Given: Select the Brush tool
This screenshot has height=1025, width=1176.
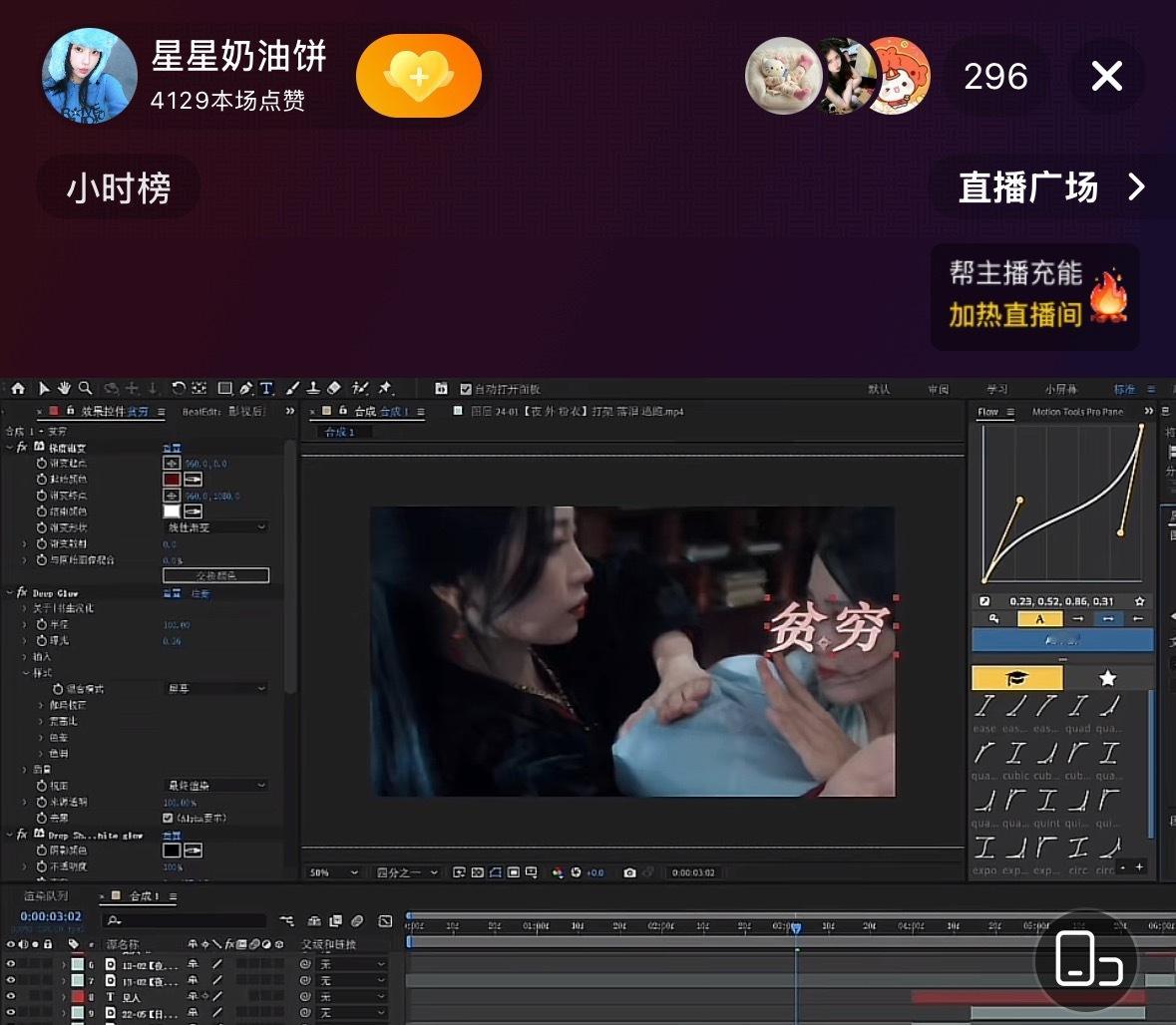Looking at the screenshot, I should coord(292,389).
